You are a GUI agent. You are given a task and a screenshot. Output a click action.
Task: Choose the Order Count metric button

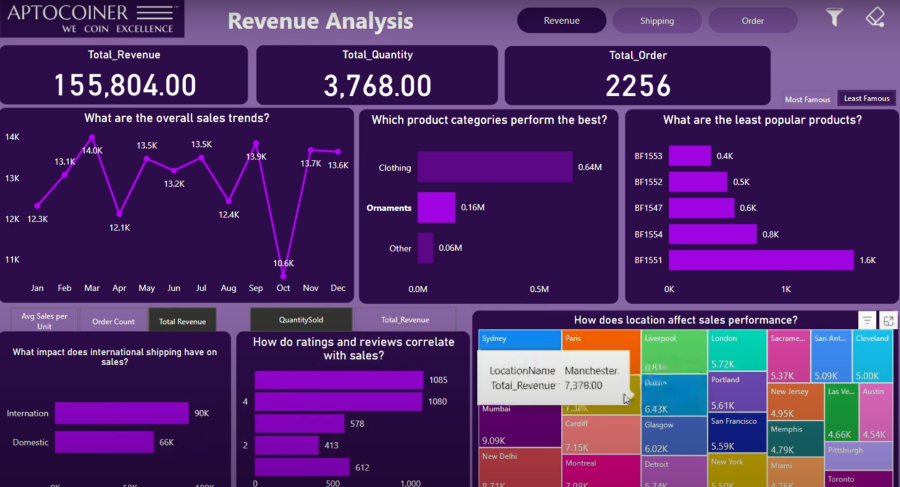click(x=113, y=321)
